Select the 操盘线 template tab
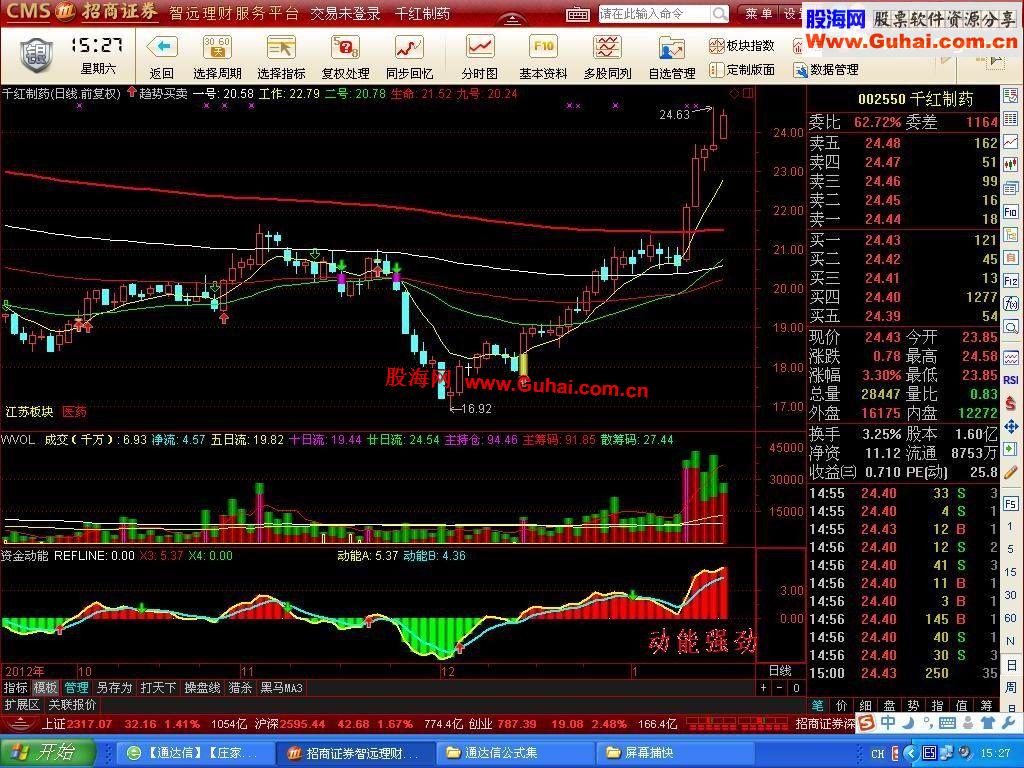 (202, 688)
